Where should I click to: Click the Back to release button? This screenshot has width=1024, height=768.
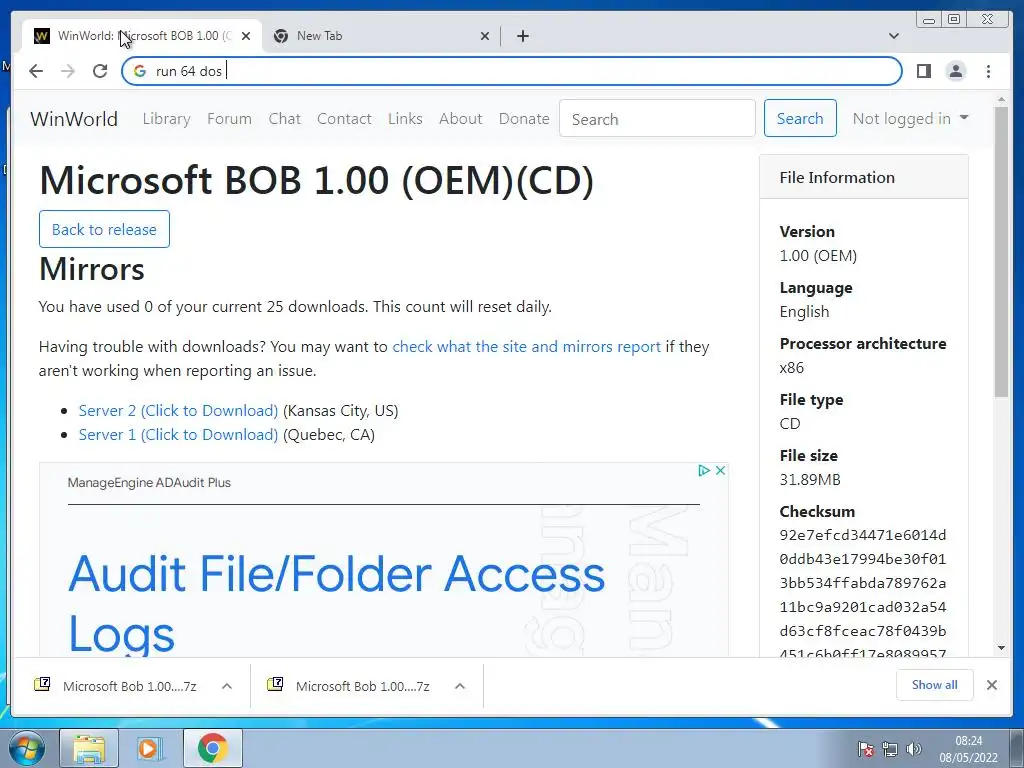104,229
